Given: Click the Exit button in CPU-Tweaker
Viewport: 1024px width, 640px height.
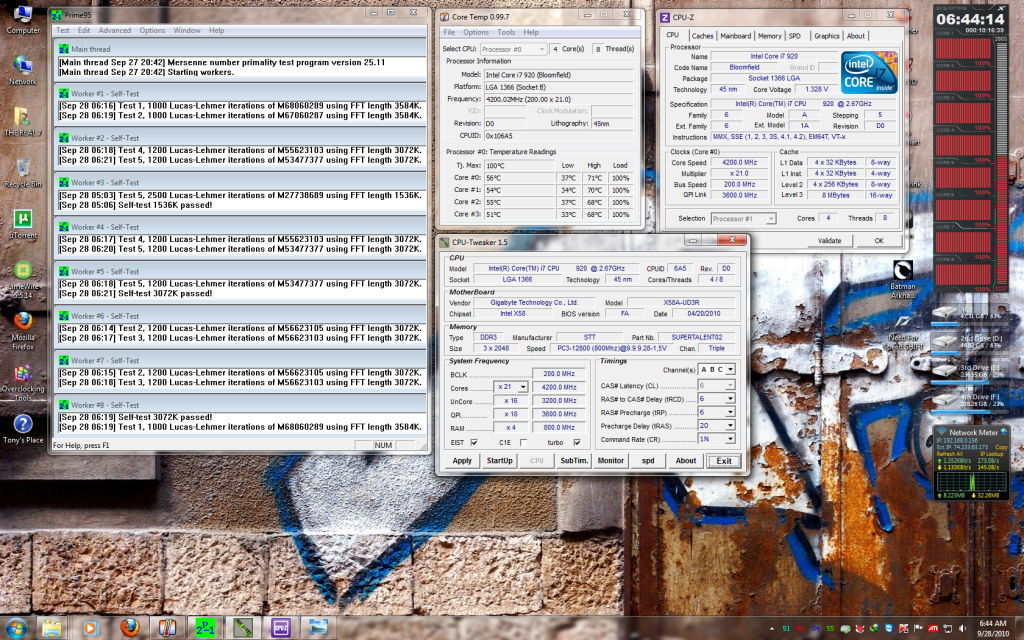Looking at the screenshot, I should point(724,461).
